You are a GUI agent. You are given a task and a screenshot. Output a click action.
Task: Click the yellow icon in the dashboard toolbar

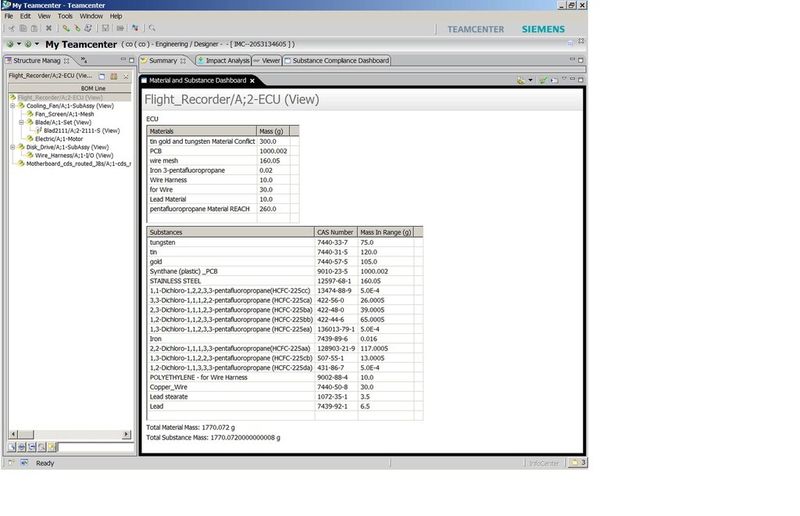[520, 80]
